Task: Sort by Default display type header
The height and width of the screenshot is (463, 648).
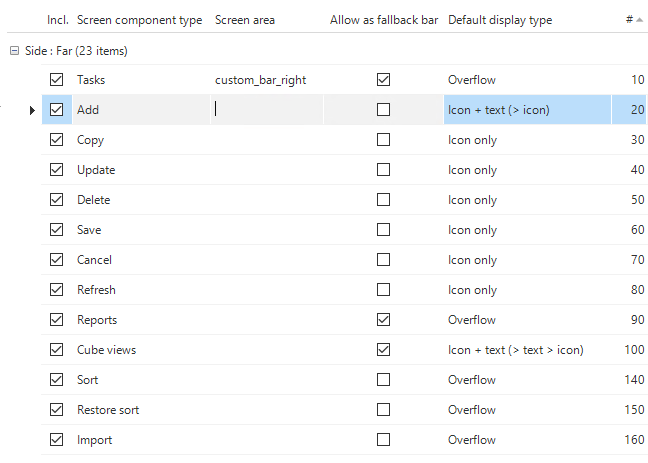Action: [x=500, y=20]
